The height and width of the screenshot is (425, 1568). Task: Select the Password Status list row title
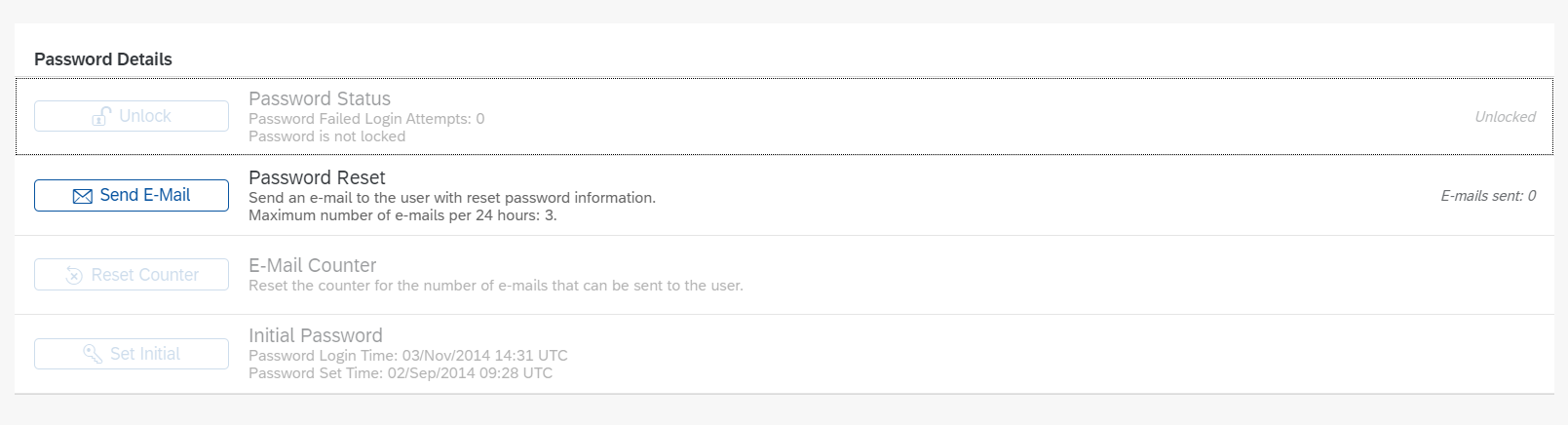320,98
